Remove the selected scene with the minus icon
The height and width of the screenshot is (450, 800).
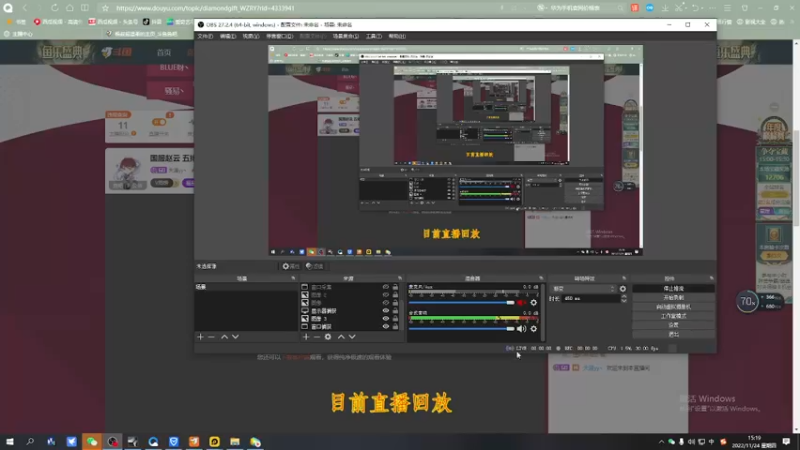[x=211, y=337]
